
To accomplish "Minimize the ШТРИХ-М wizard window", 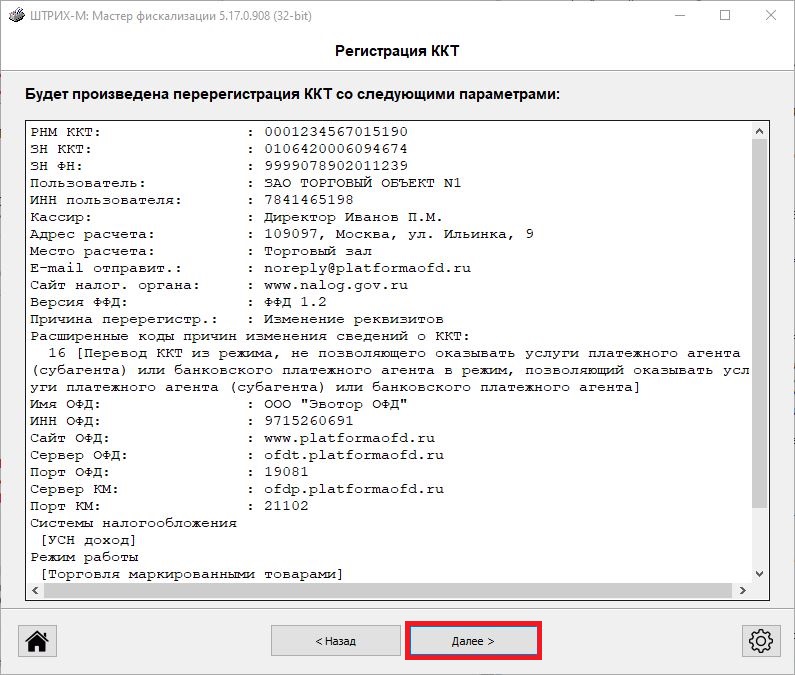I will (679, 15).
